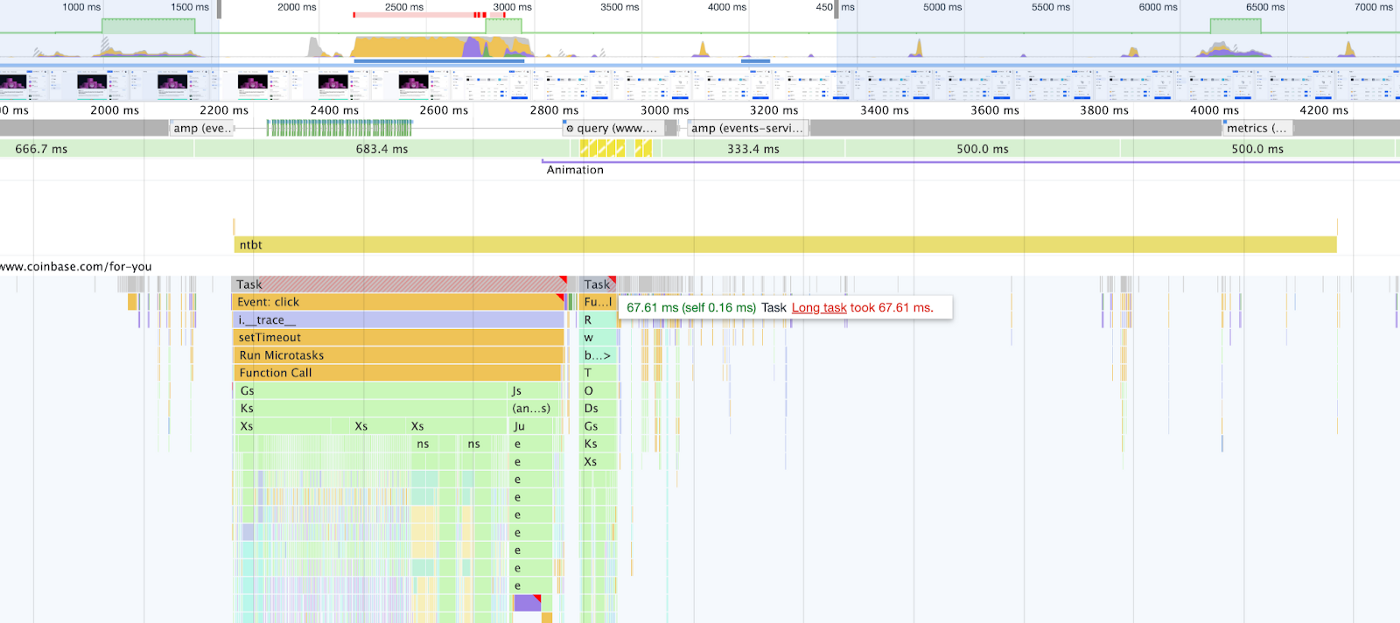Select the "Event: click" flame entry
1400x623 pixels.
(x=398, y=302)
